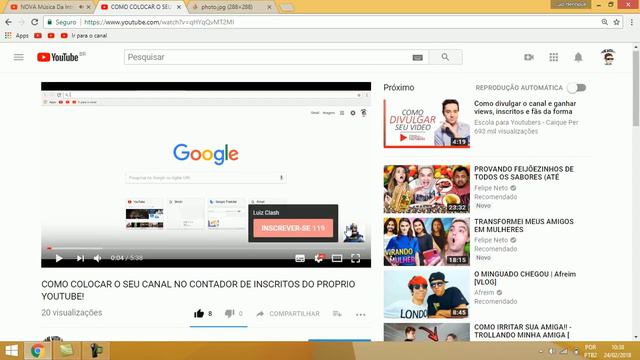Toggle Reprodução Automática autoplay switch
The image size is (640, 360).
pyautogui.click(x=577, y=88)
